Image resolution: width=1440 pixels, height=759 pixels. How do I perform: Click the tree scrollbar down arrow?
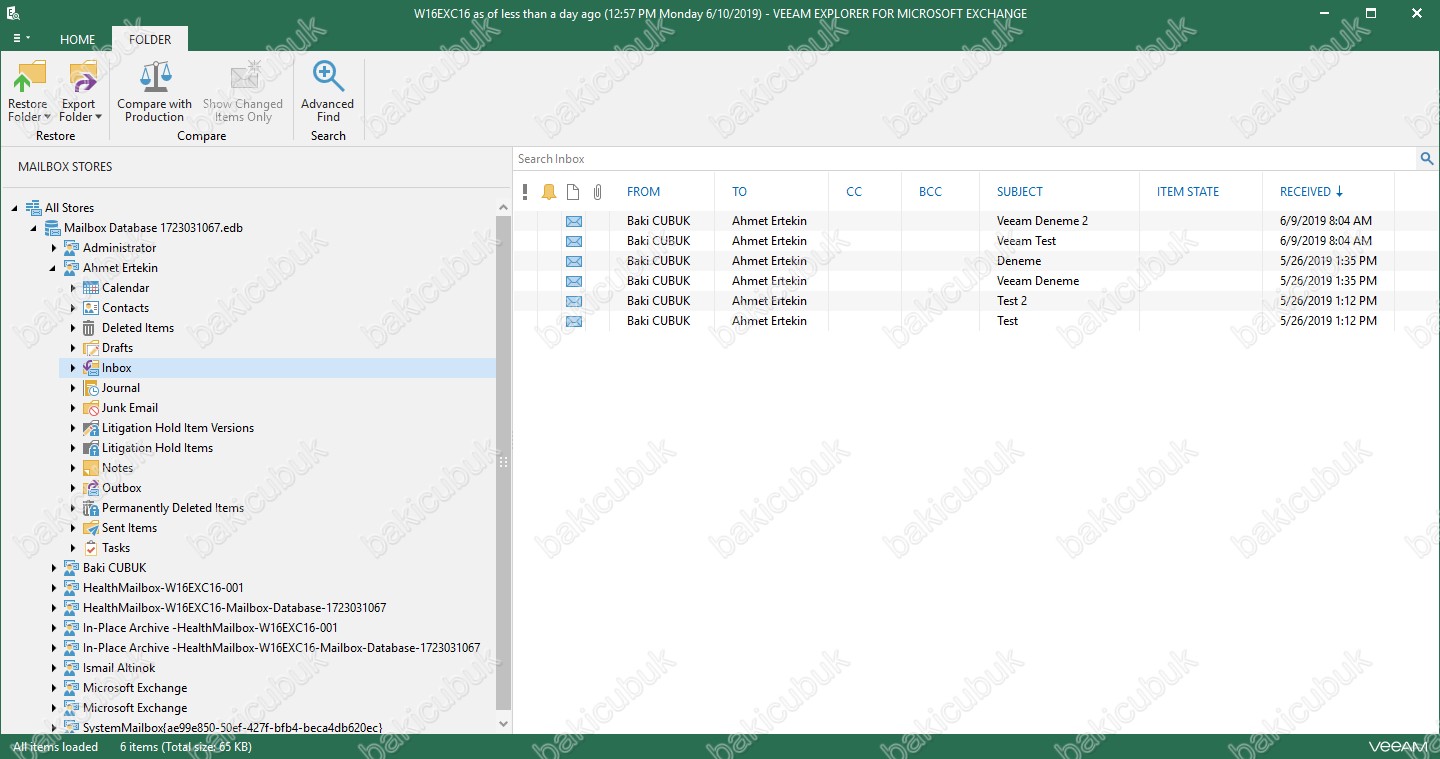click(x=504, y=724)
